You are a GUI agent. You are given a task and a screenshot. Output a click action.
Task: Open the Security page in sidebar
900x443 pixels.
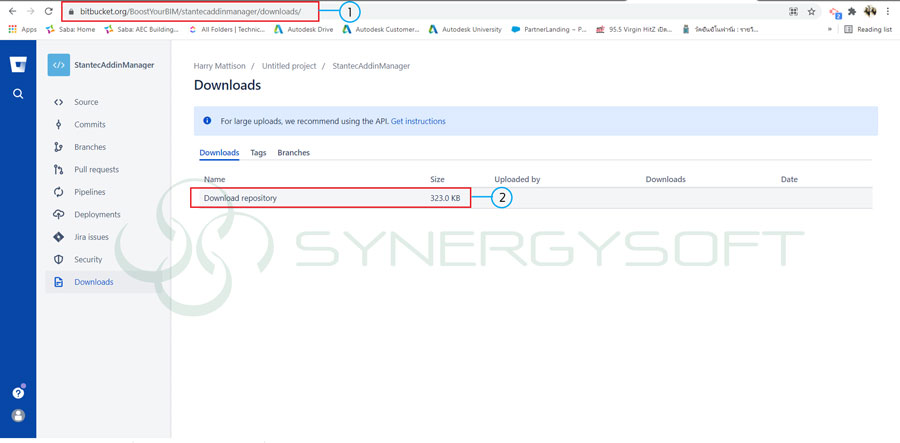coord(88,259)
